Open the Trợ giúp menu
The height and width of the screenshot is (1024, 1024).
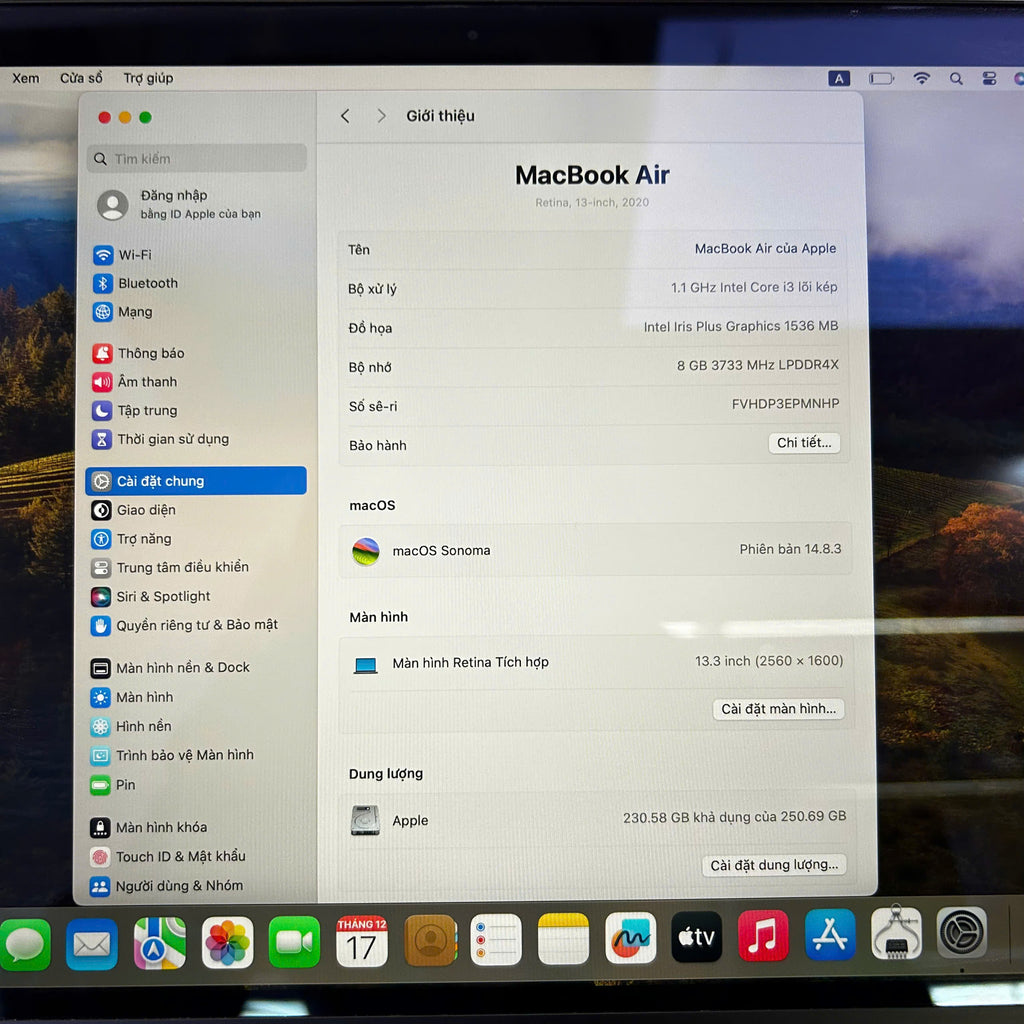pos(148,78)
